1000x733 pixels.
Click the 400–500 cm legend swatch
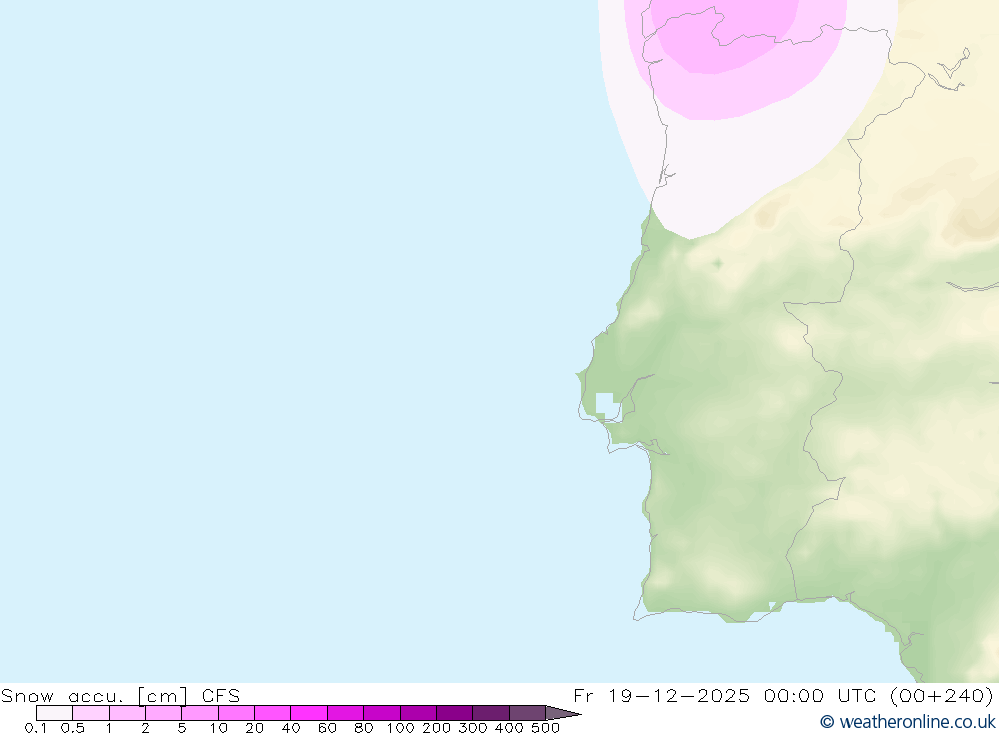[527, 713]
